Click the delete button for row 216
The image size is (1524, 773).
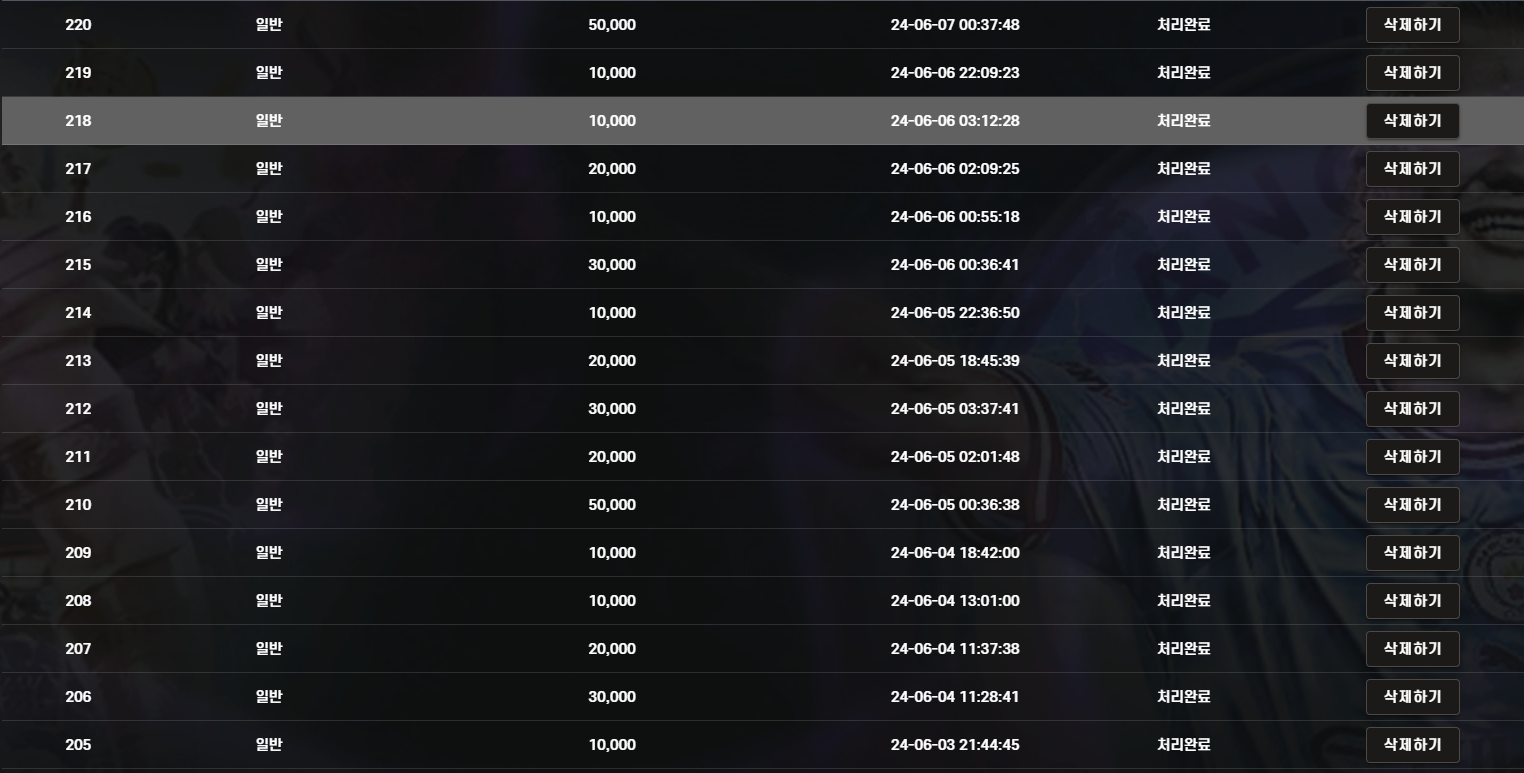1412,217
